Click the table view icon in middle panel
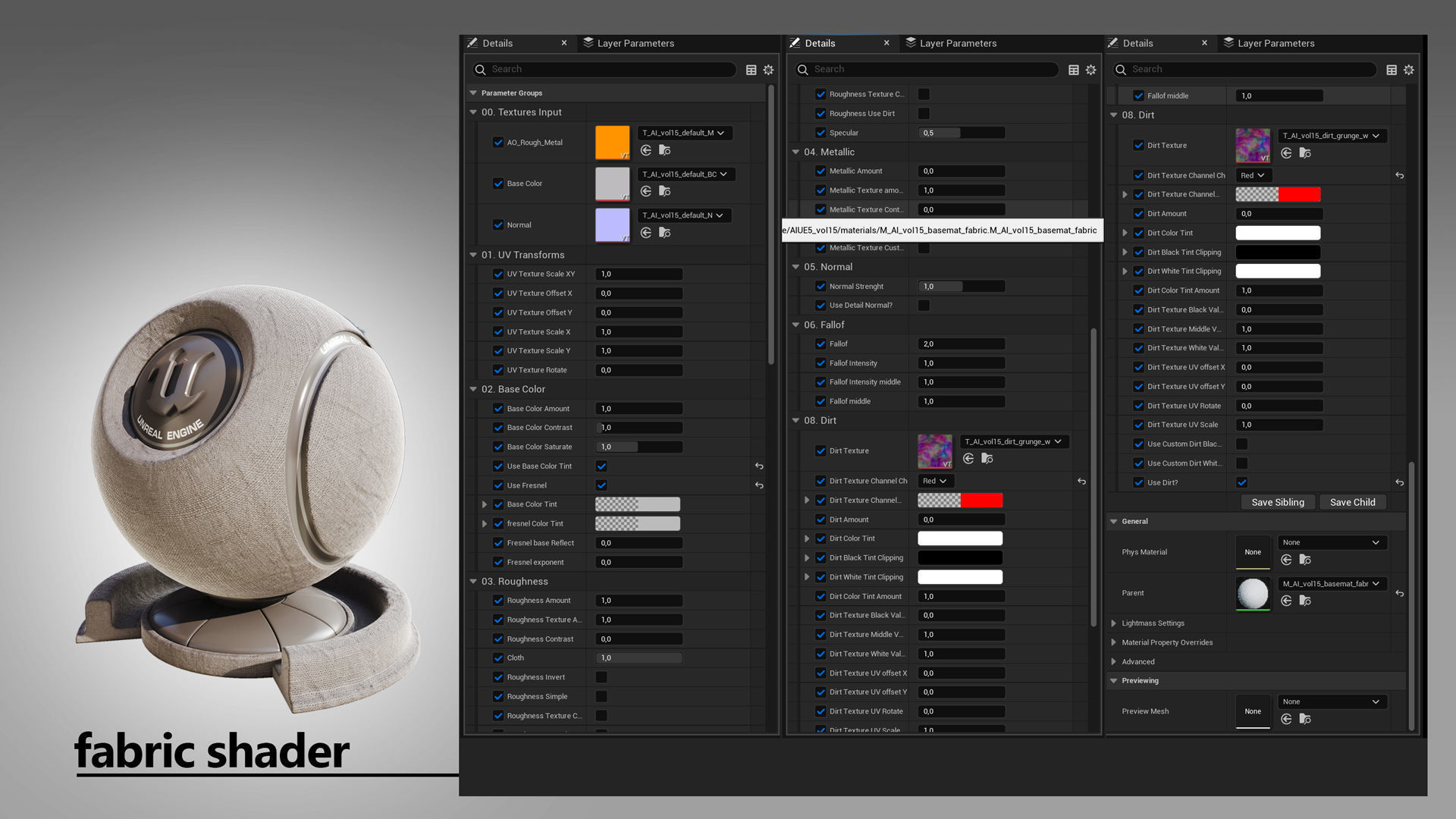Screen dimensions: 1456x819 click(x=1073, y=70)
